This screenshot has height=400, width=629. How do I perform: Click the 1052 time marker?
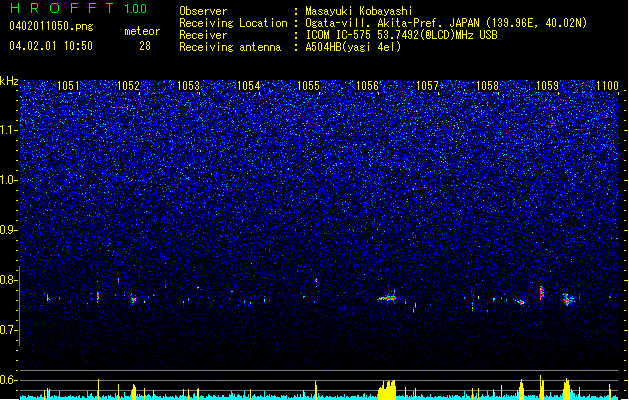(x=128, y=86)
